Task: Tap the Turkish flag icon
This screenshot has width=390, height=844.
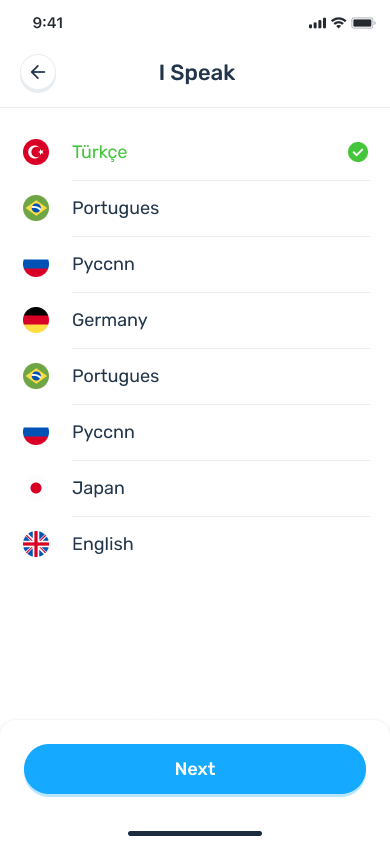Action: pyautogui.click(x=36, y=152)
